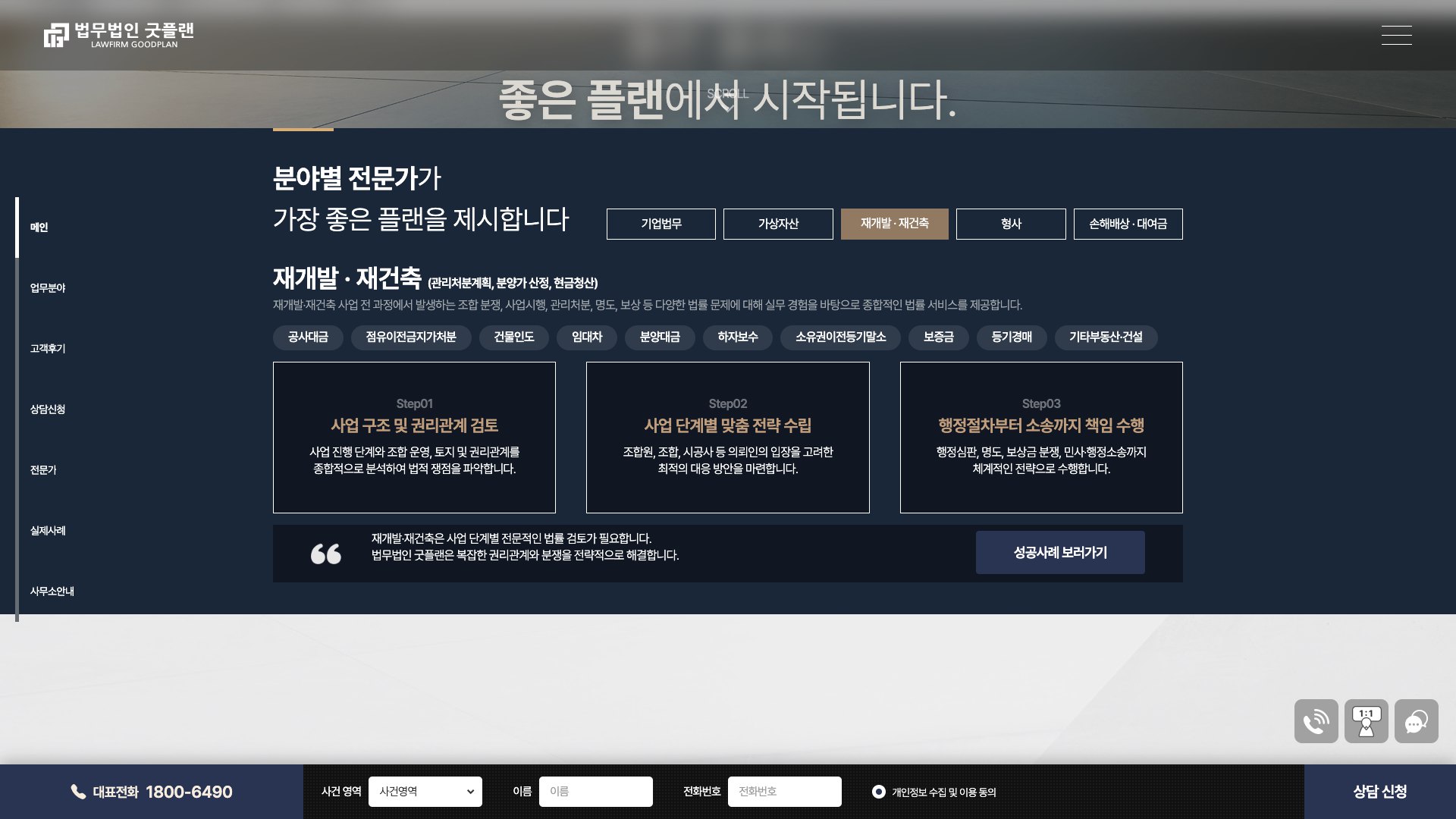The height and width of the screenshot is (819, 1456).
Task: Click the 상담 신청 submit button
Action: 1380,792
